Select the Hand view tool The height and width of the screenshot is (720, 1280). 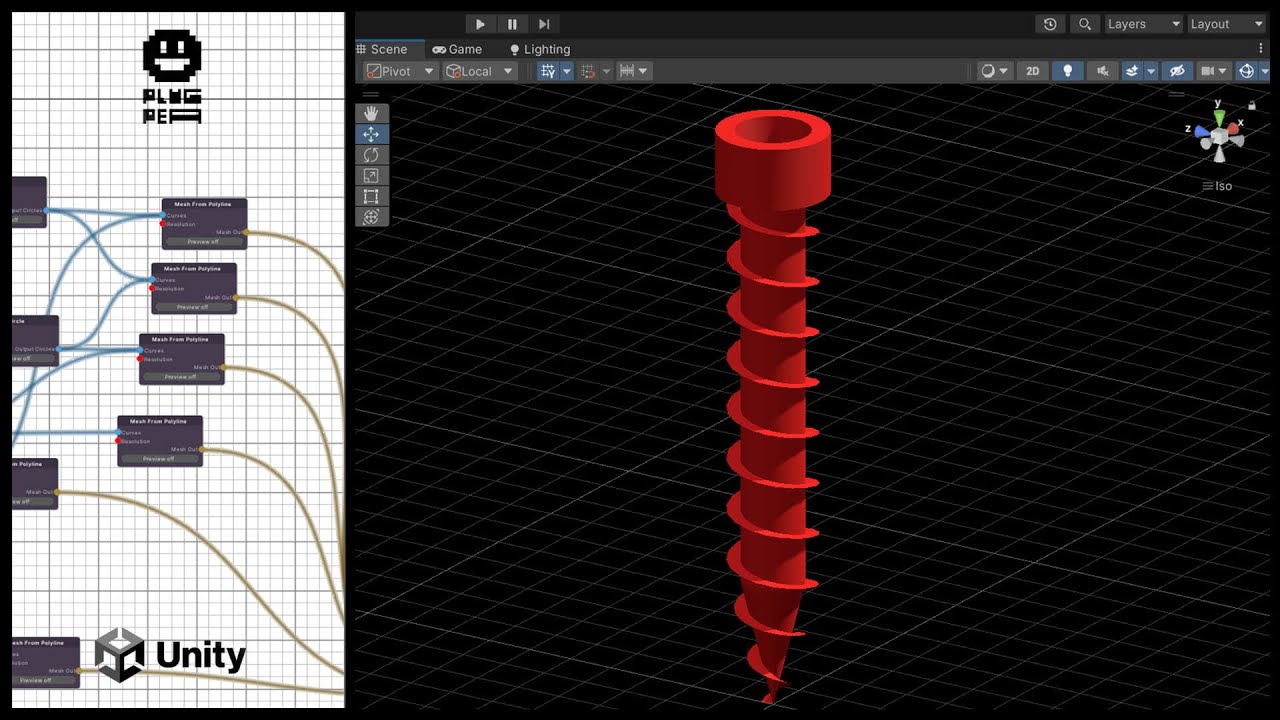(371, 113)
